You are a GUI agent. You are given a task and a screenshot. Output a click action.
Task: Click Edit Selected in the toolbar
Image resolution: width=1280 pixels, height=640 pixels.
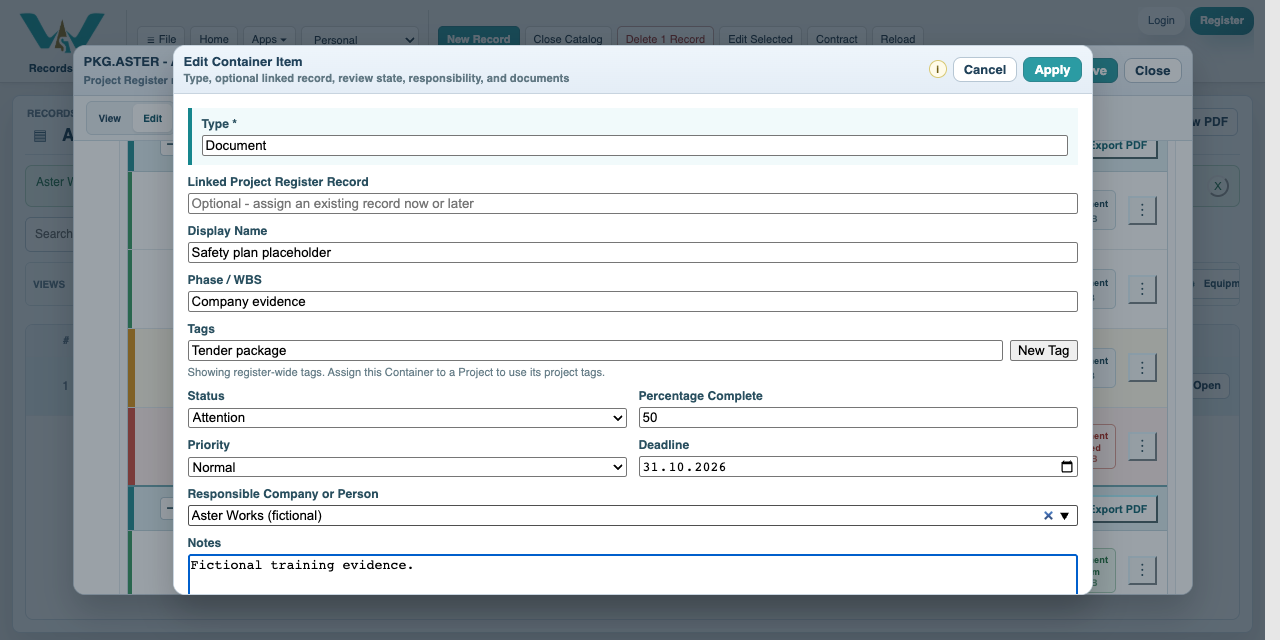click(x=760, y=40)
